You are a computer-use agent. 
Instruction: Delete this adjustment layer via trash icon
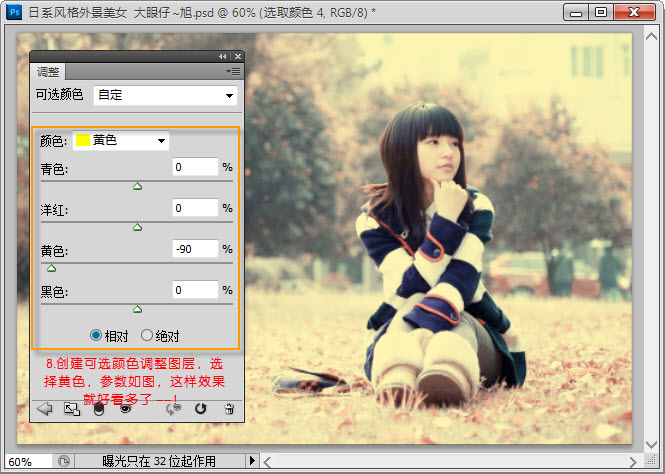[229, 409]
